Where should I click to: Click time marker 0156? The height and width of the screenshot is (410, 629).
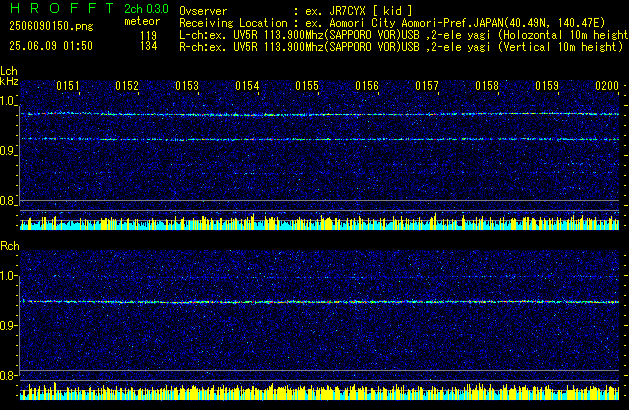(367, 86)
